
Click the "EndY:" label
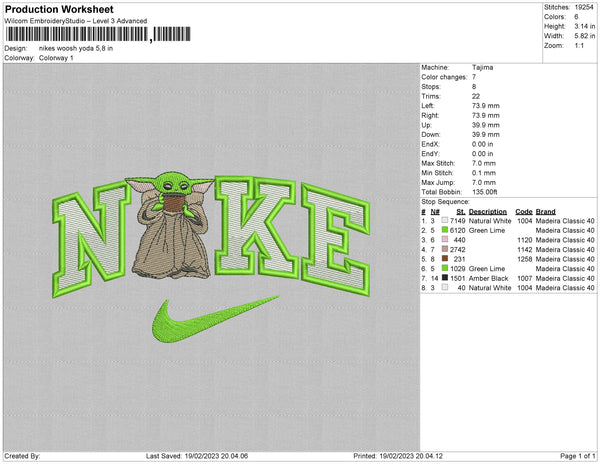430,153
